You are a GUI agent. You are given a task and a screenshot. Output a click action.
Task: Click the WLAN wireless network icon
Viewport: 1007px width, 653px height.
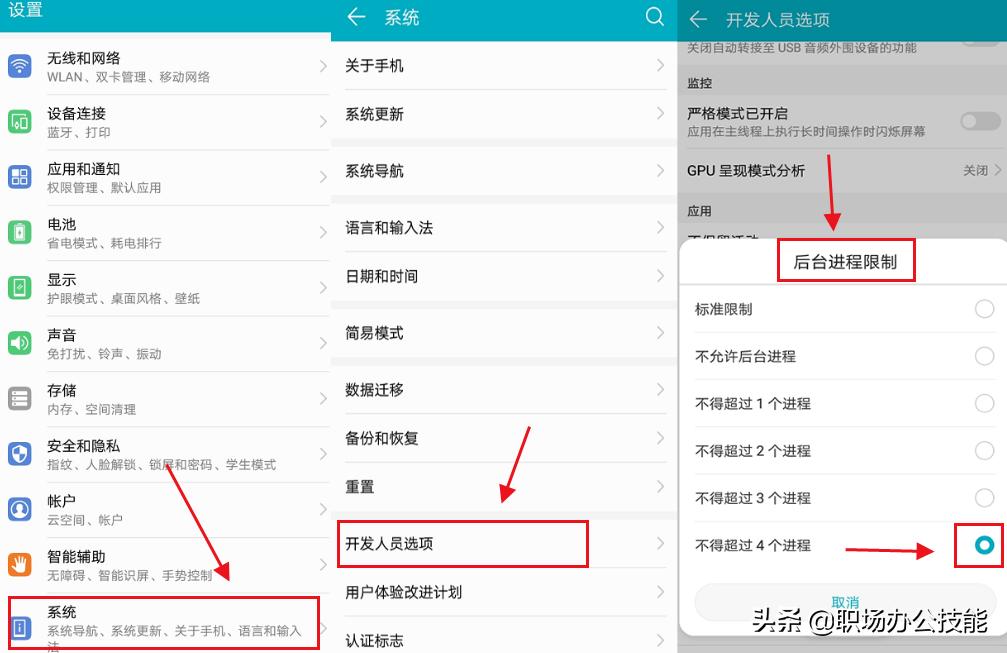coord(18,64)
